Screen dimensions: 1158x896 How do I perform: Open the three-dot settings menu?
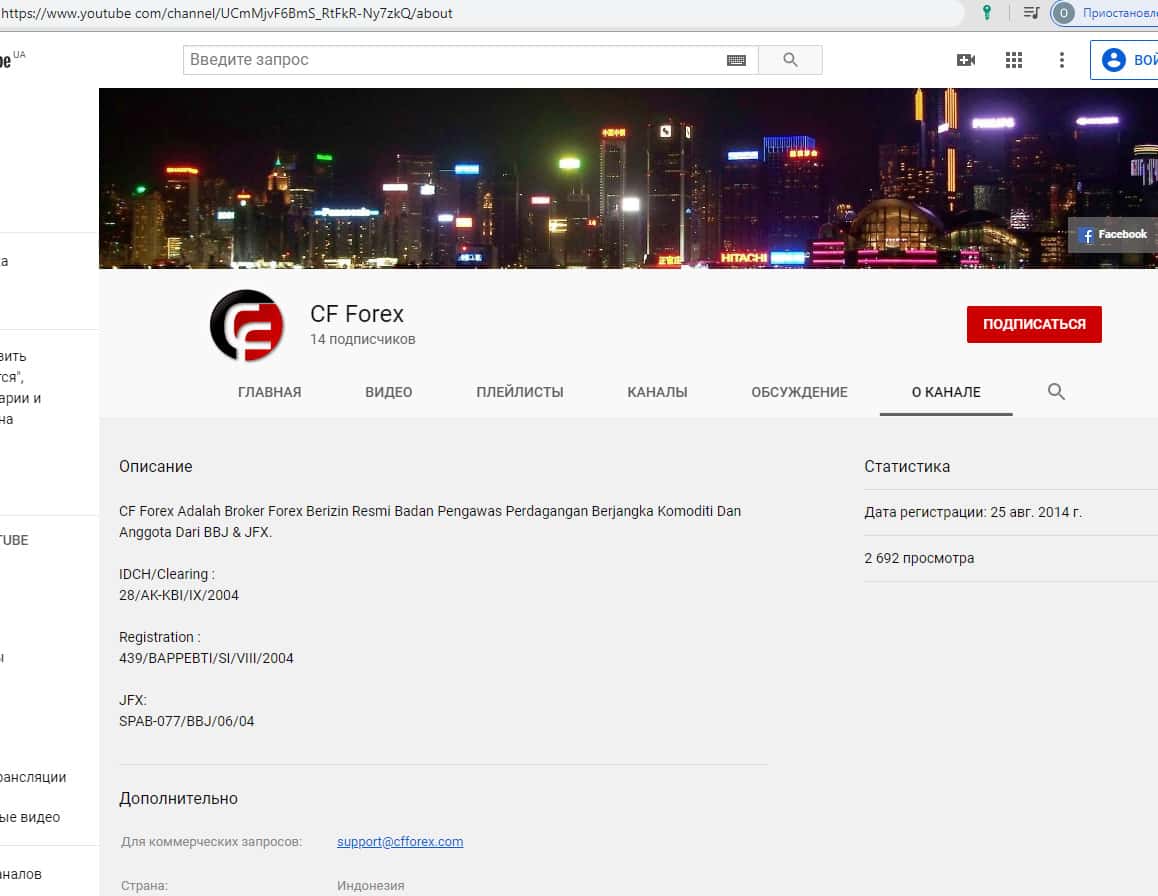[1062, 60]
